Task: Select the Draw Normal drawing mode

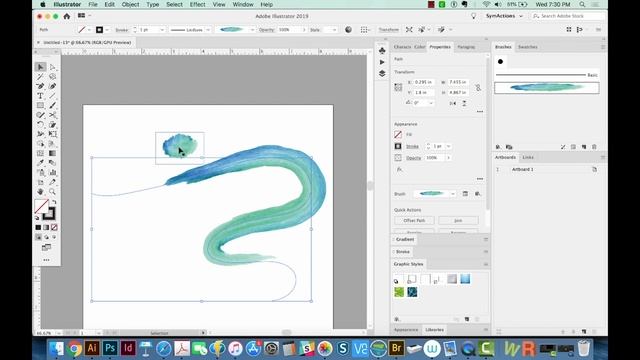Action: tap(38, 237)
